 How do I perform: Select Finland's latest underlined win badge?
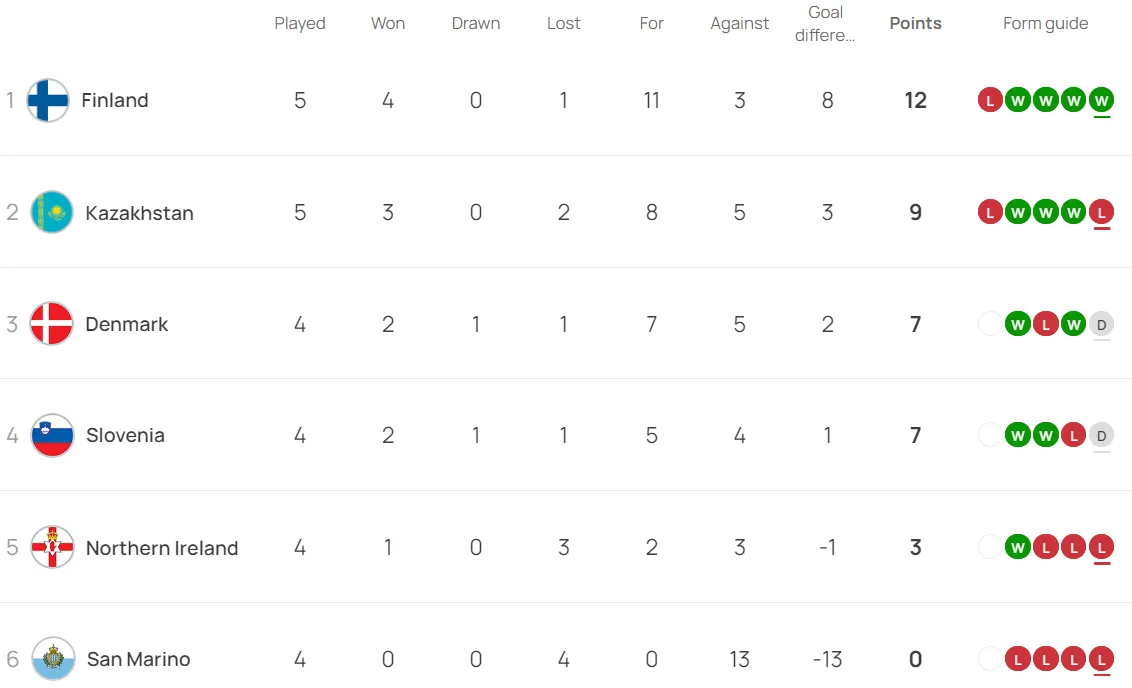(x=1101, y=100)
